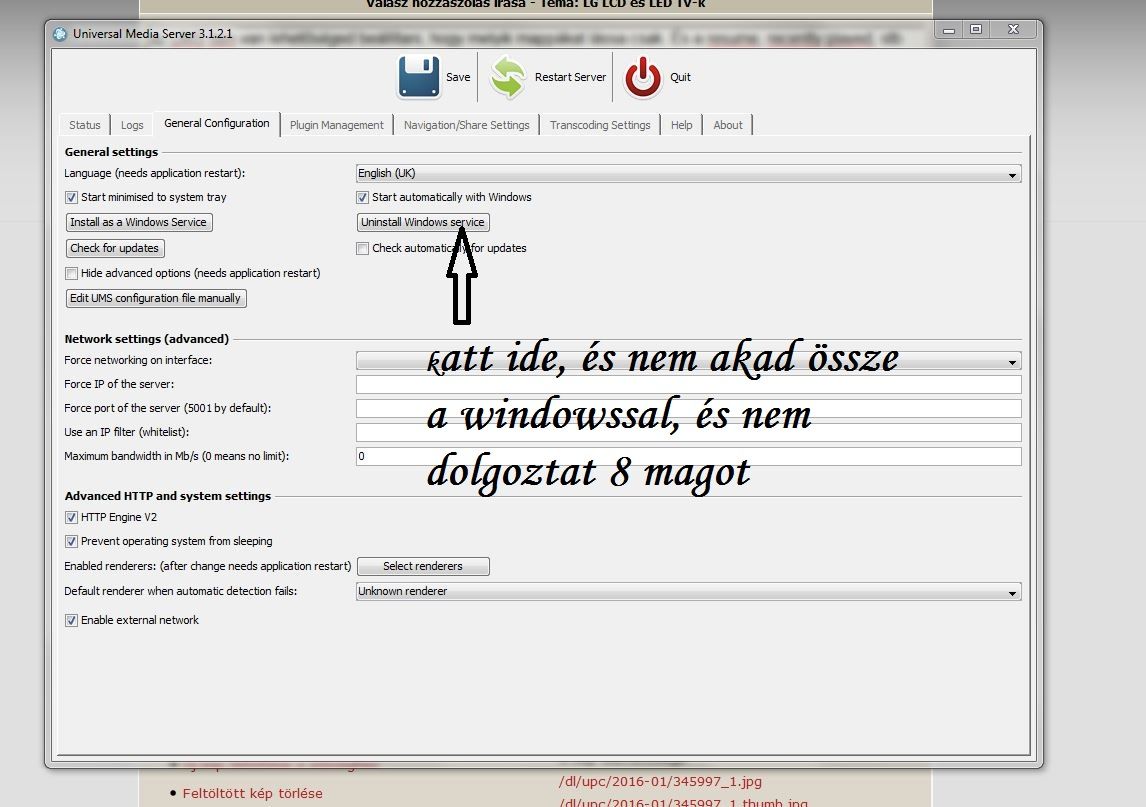Minimize the Universal Media Server window
The height and width of the screenshot is (807, 1146).
949,30
